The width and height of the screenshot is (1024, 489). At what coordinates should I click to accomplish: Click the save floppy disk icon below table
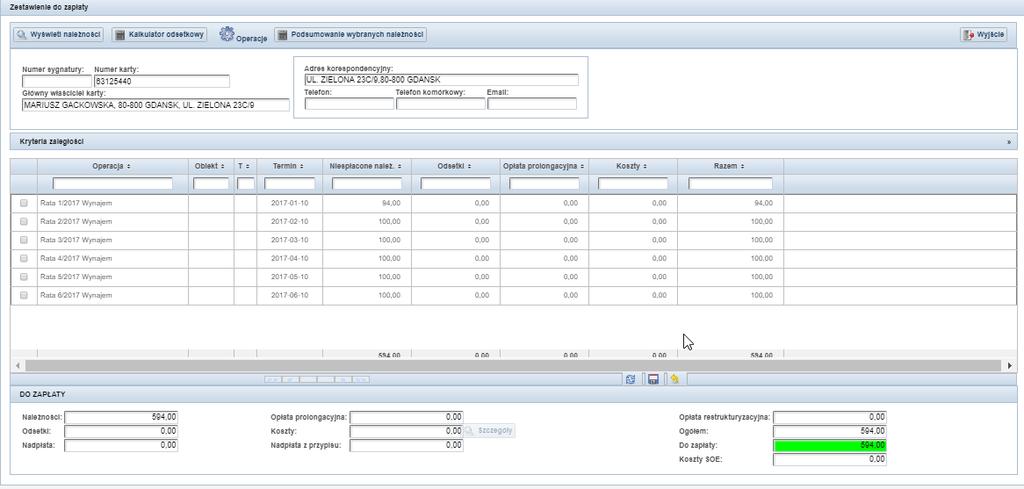click(x=652, y=379)
